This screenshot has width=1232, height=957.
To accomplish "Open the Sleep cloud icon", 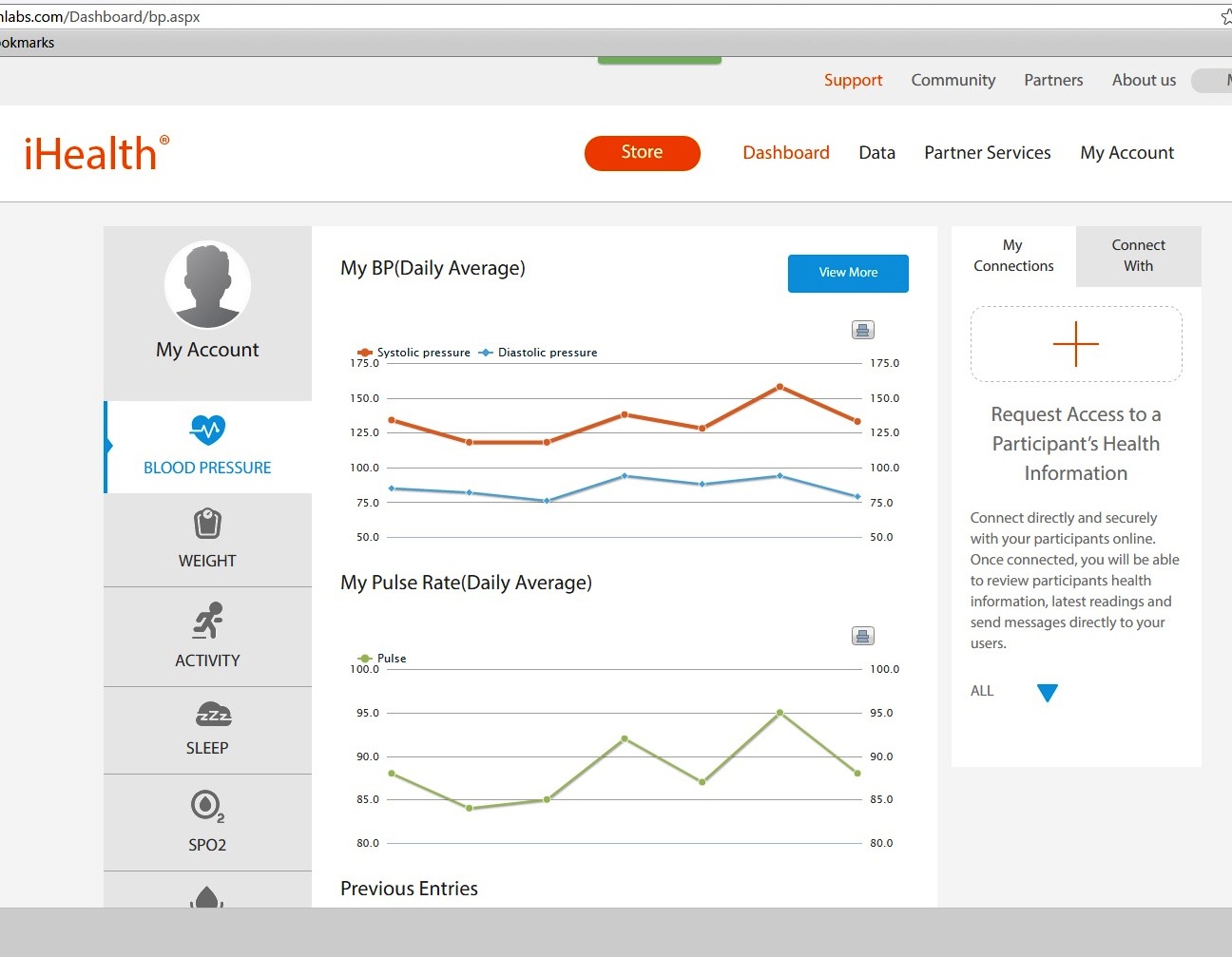I will click(213, 714).
